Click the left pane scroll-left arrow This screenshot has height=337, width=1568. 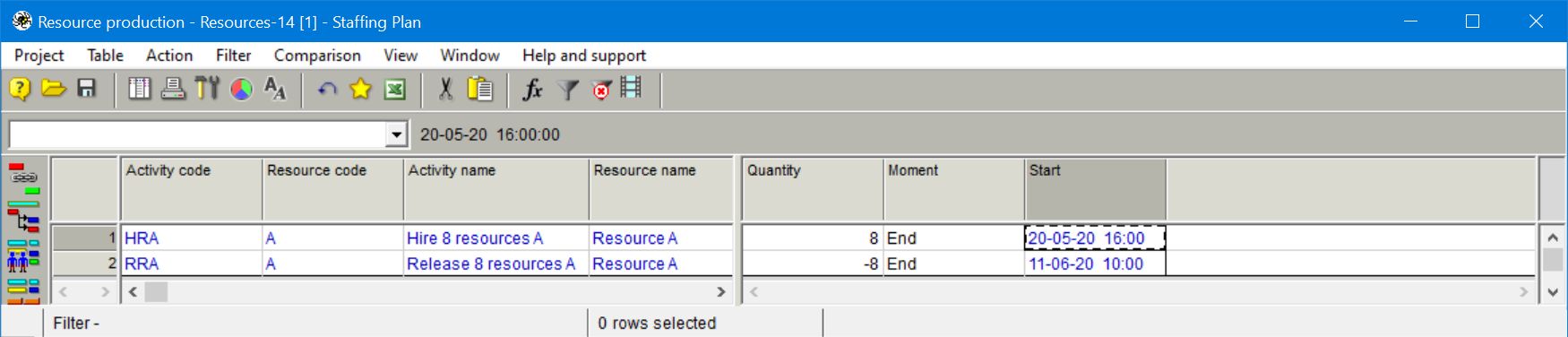coord(134,292)
